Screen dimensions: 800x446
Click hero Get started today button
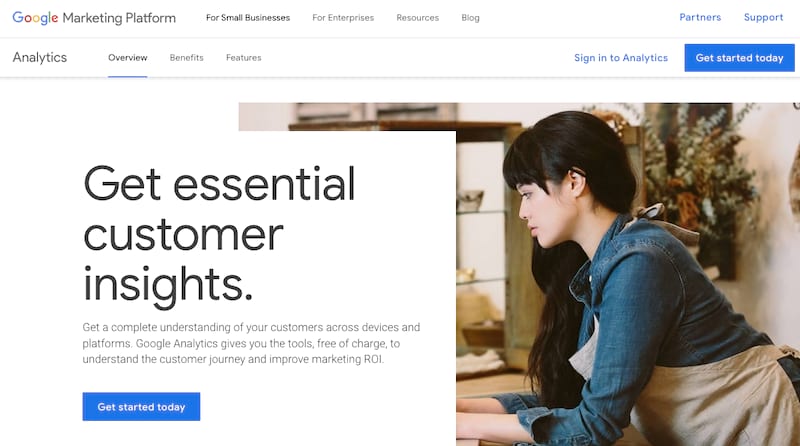click(141, 407)
